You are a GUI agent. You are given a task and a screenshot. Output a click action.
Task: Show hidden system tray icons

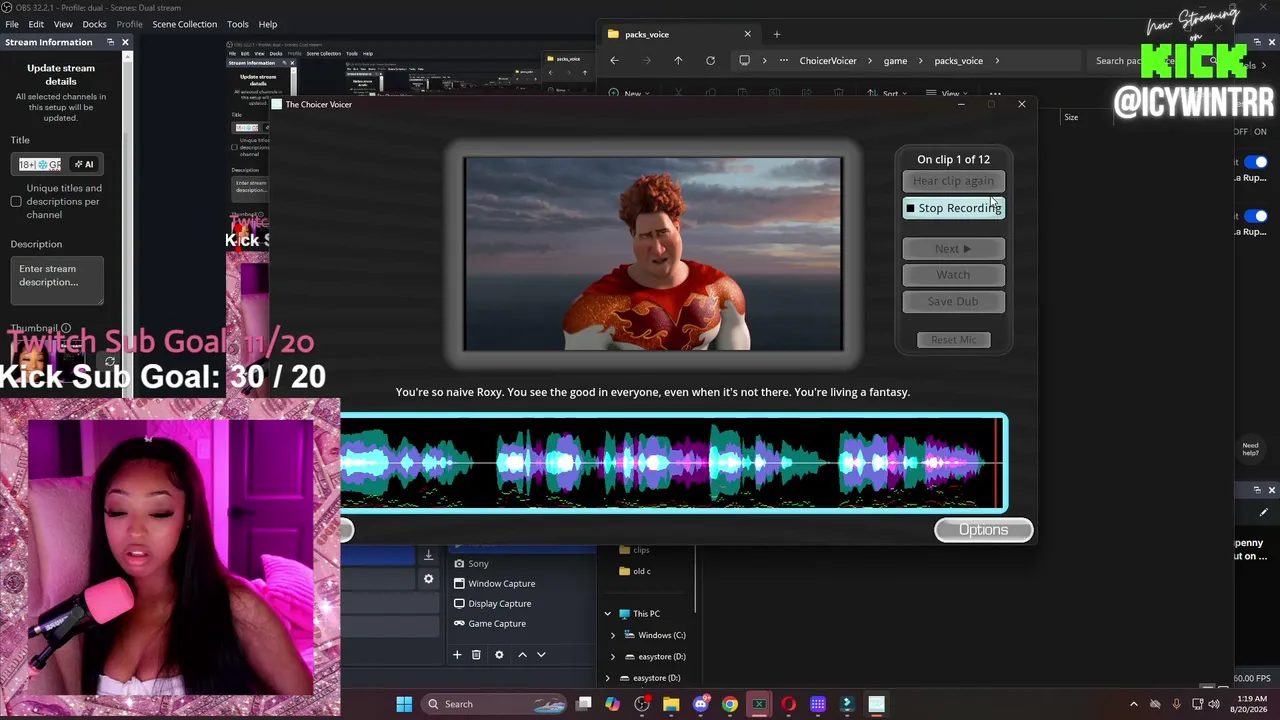[x=1133, y=704]
